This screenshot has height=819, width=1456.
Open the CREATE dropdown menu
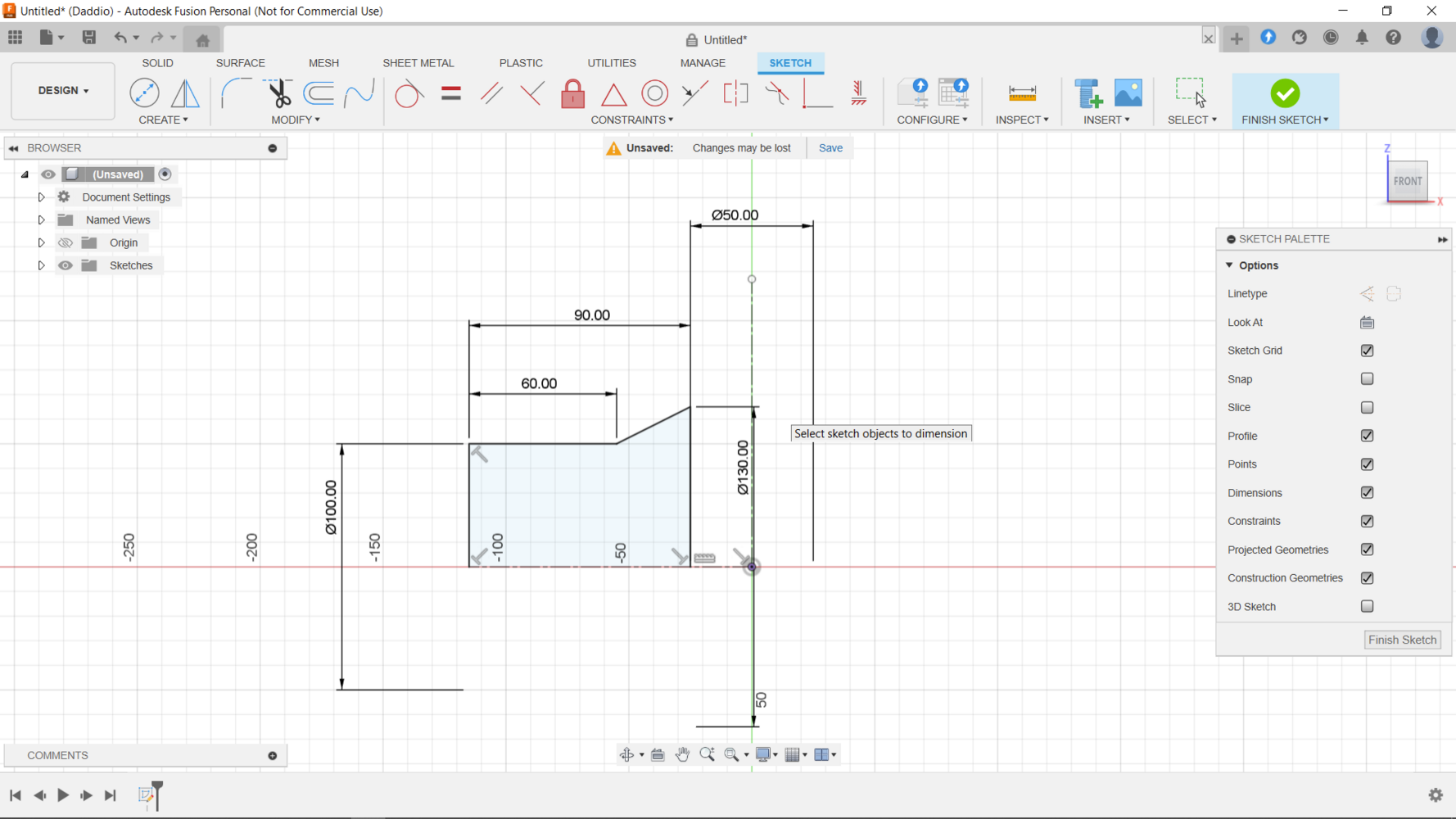coord(163,120)
